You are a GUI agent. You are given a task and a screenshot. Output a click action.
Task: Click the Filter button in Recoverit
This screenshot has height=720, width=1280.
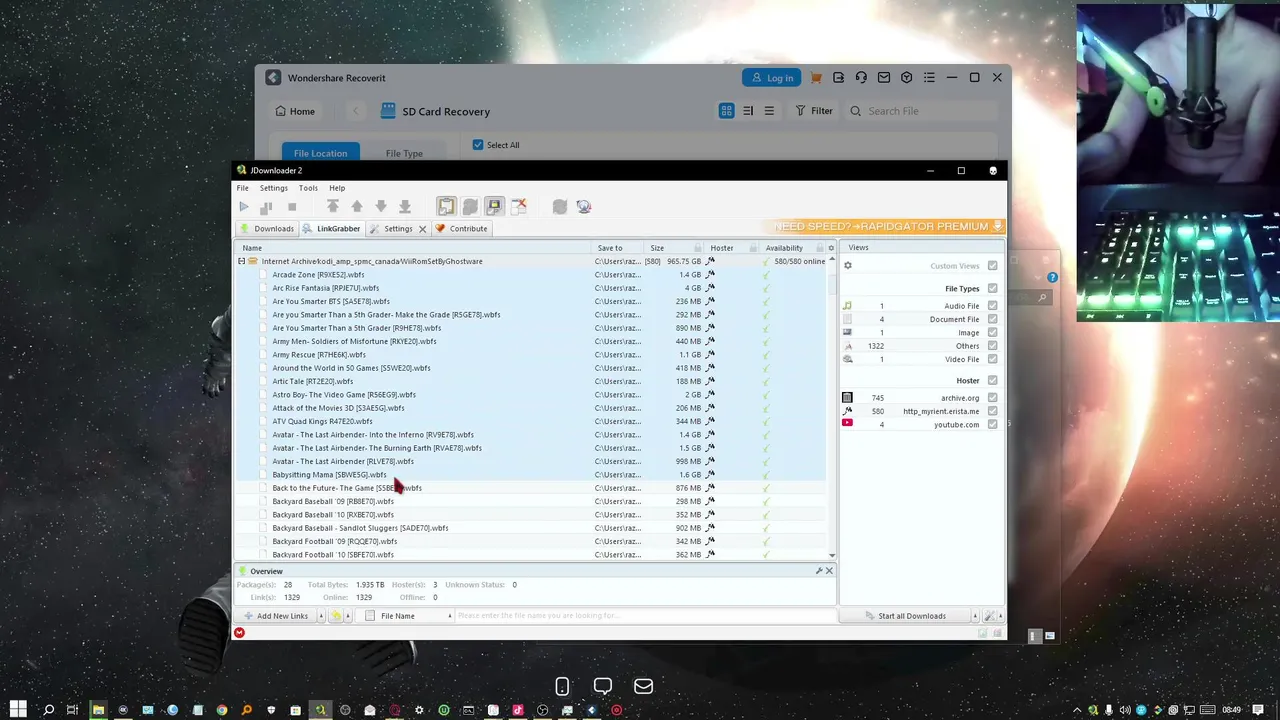813,111
